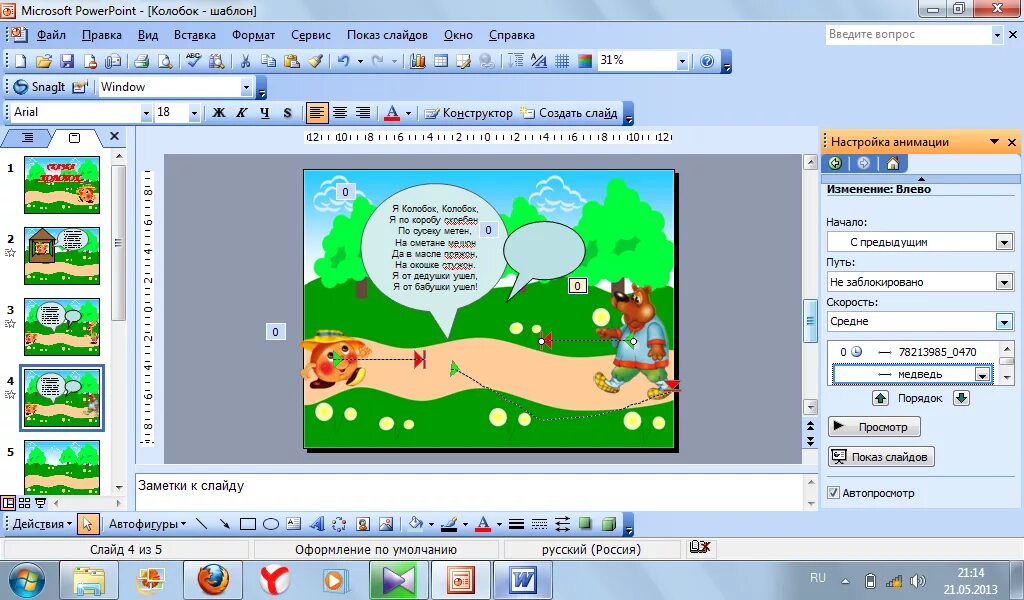The width and height of the screenshot is (1024, 600).
Task: Align text left
Action: click(316, 113)
